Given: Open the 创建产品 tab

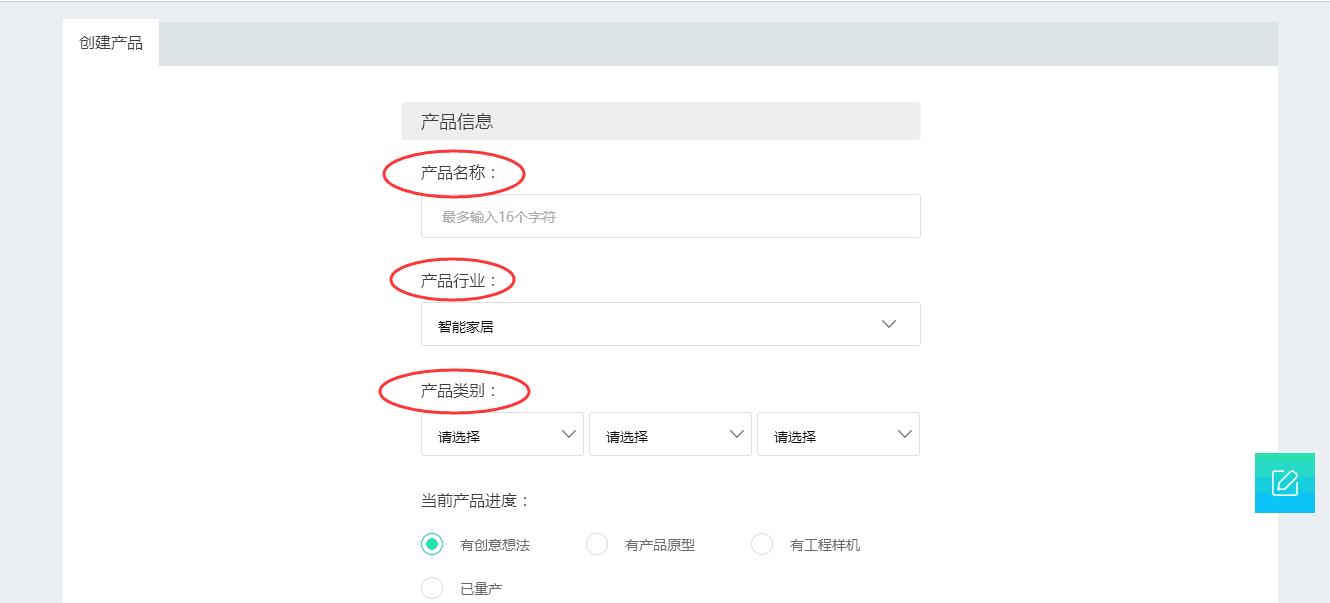Looking at the screenshot, I should 110,42.
